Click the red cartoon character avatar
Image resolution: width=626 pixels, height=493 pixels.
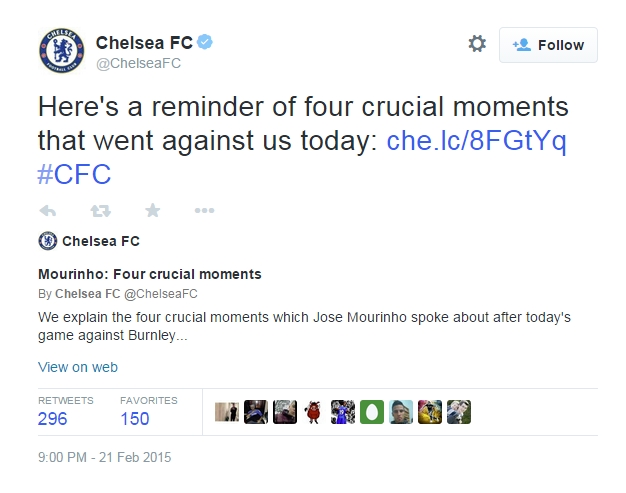click(313, 412)
